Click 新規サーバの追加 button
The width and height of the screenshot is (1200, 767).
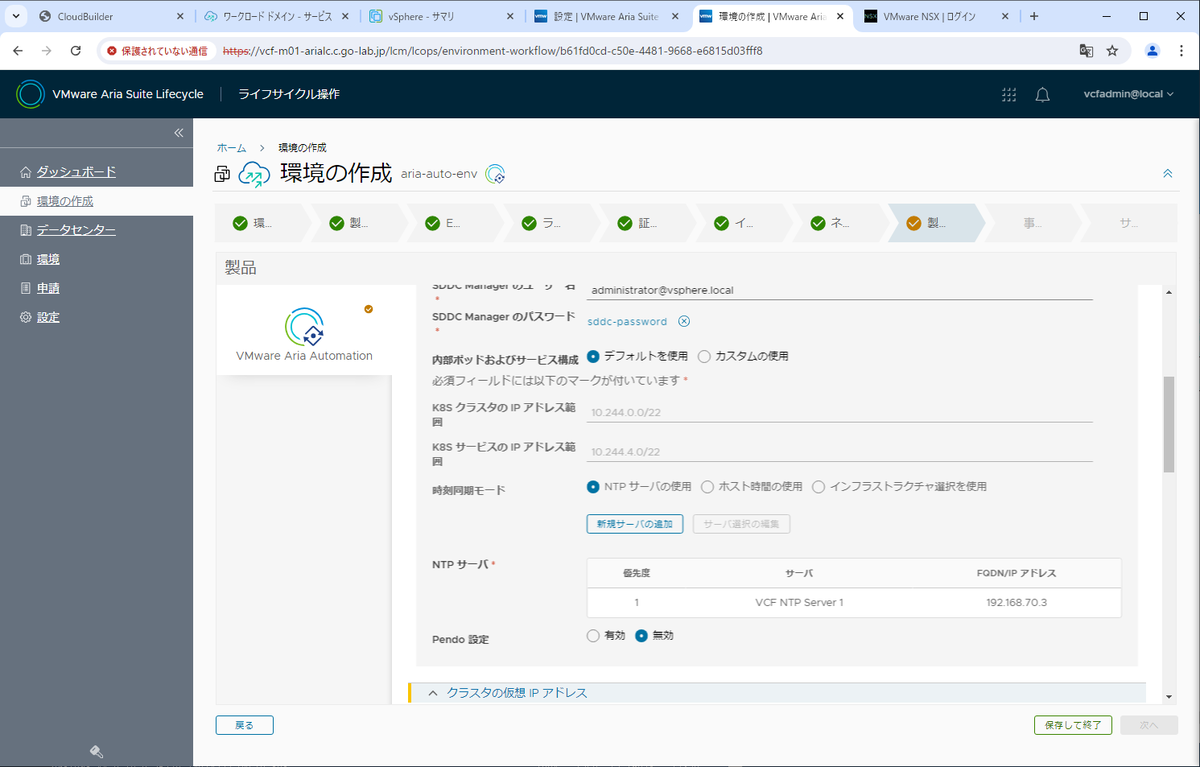pos(635,524)
